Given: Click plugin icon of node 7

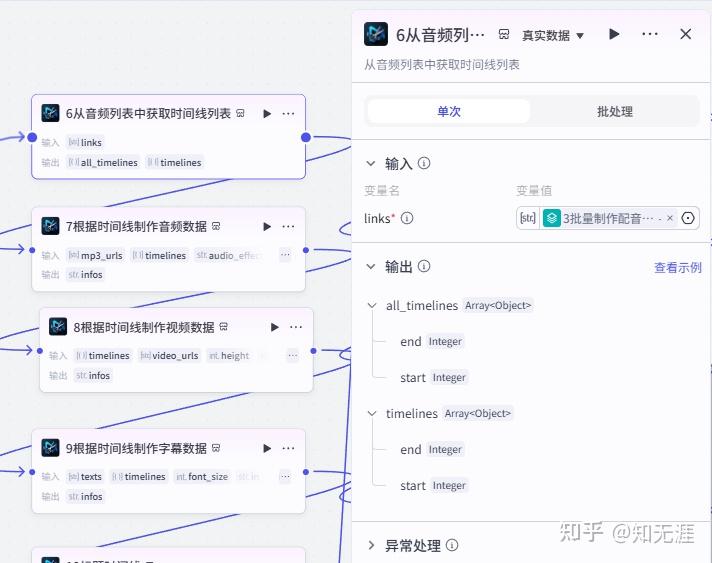Looking at the screenshot, I should coord(50,226).
